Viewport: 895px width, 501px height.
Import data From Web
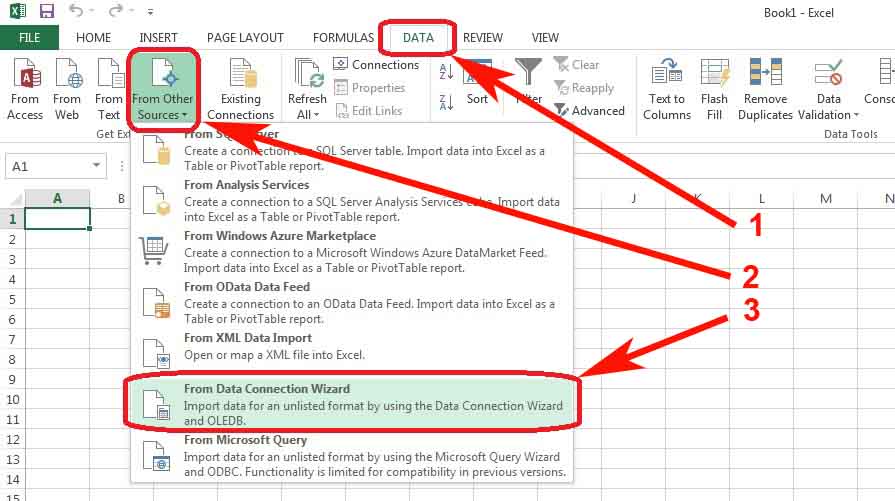tap(67, 89)
